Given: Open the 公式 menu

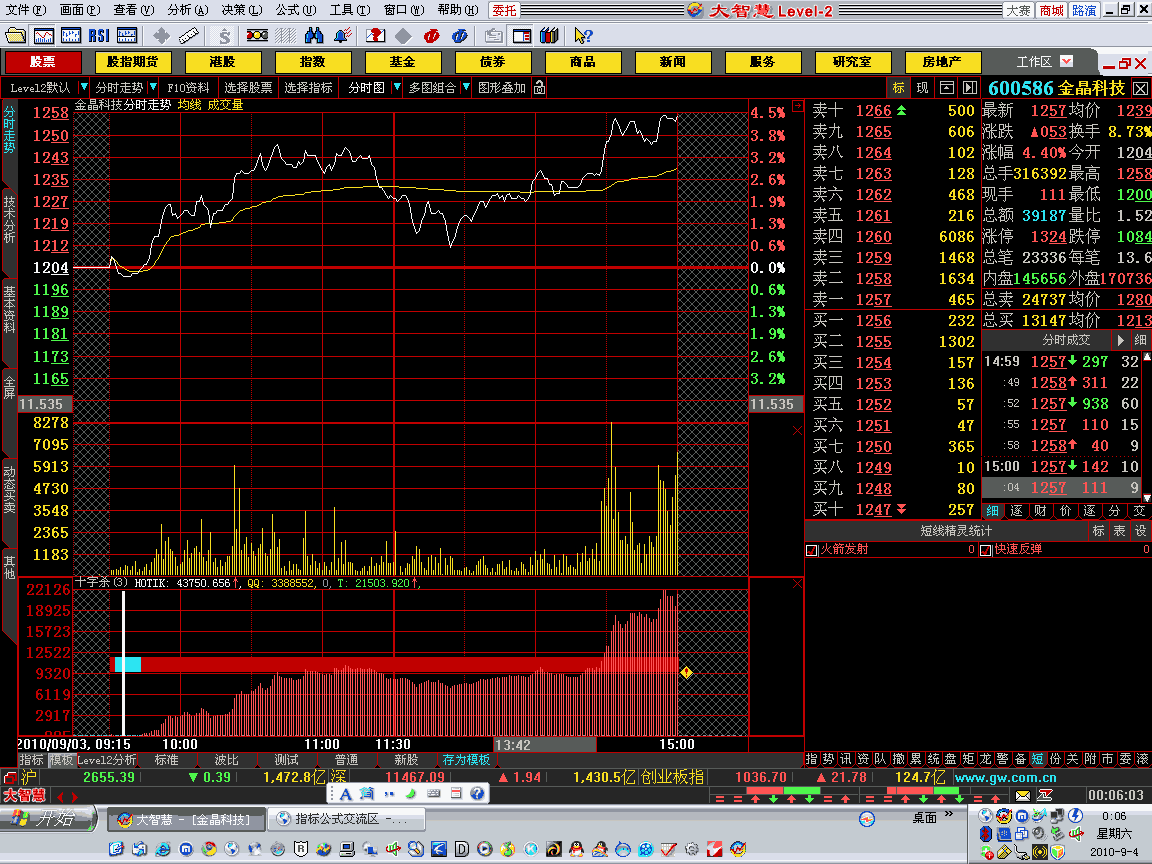Looking at the screenshot, I should [295, 10].
